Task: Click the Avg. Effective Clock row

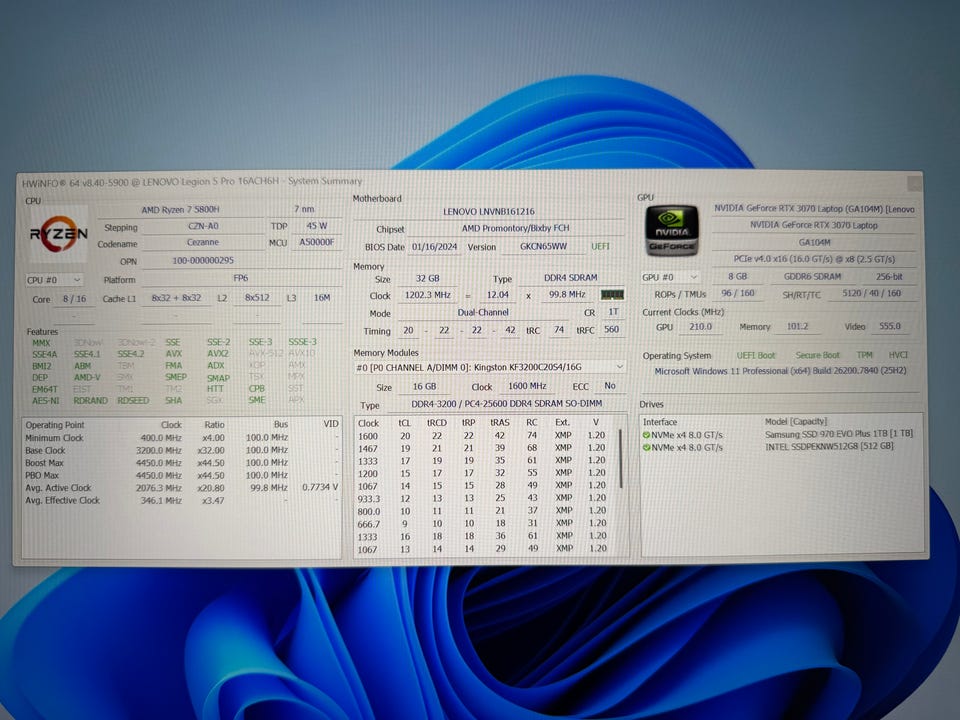Action: point(181,501)
